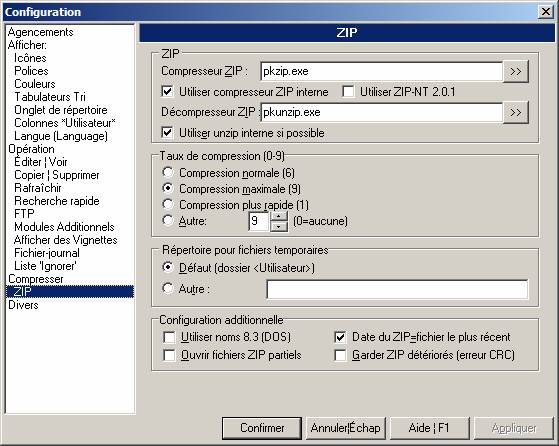Click the Confirmer button
This screenshot has width=559, height=446.
pos(262,428)
